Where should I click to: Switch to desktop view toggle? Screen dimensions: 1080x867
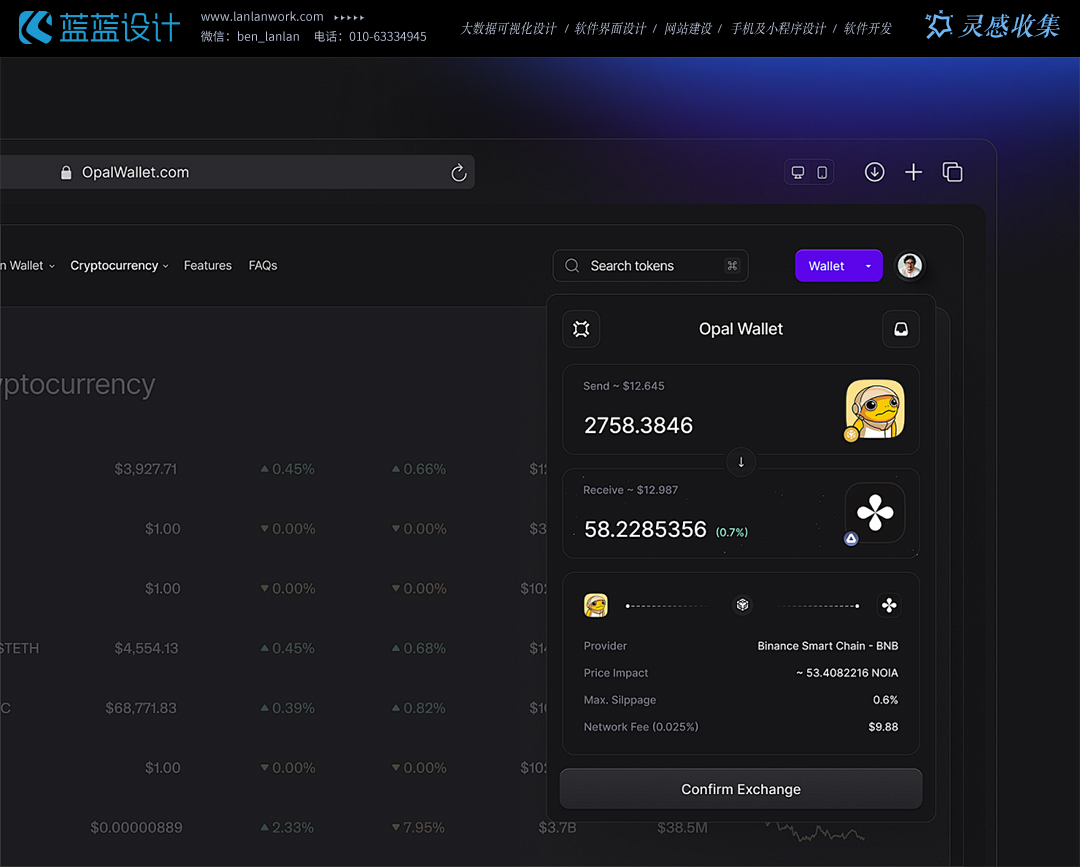(x=798, y=172)
